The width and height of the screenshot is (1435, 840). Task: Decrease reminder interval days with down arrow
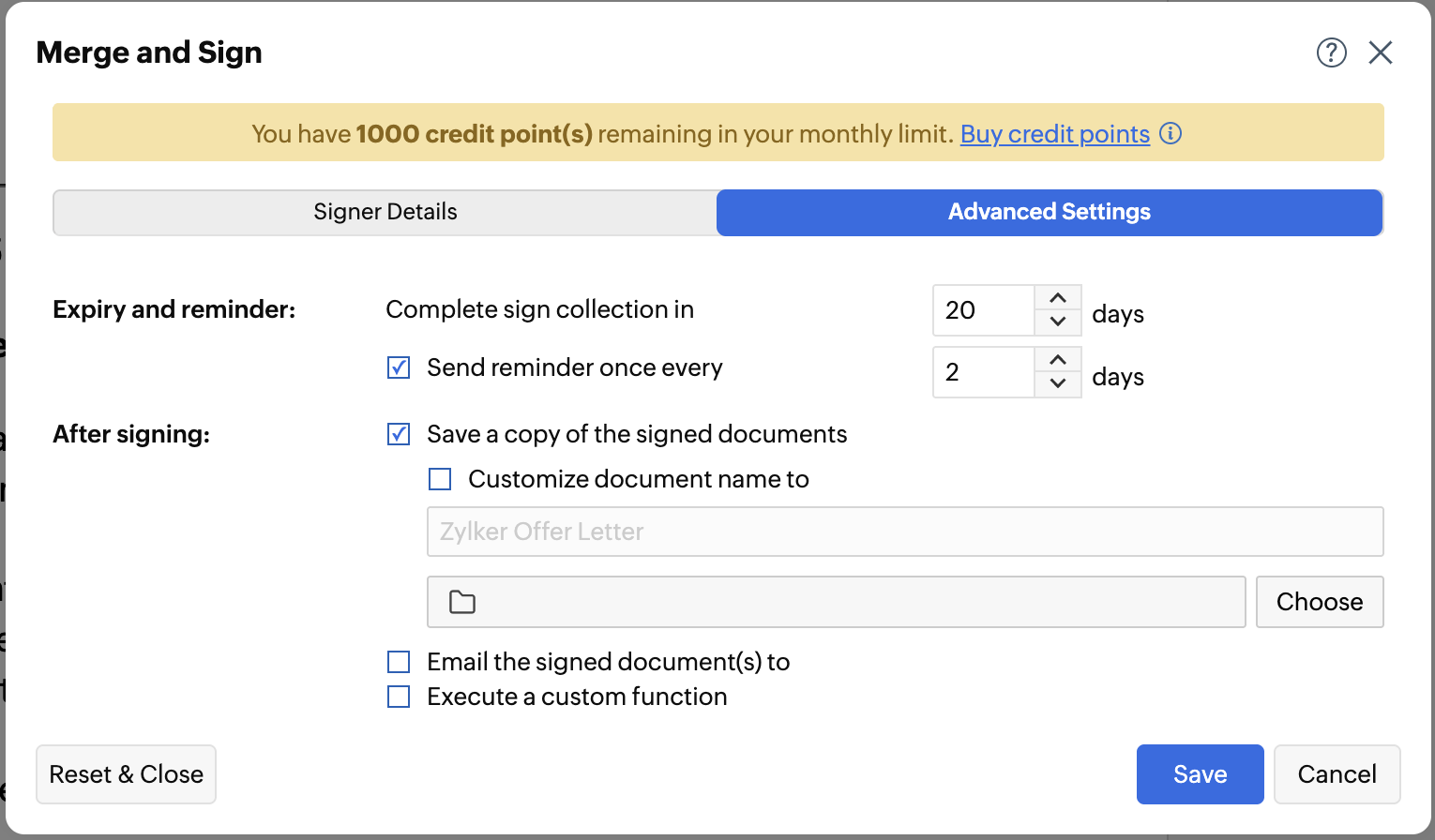1058,383
